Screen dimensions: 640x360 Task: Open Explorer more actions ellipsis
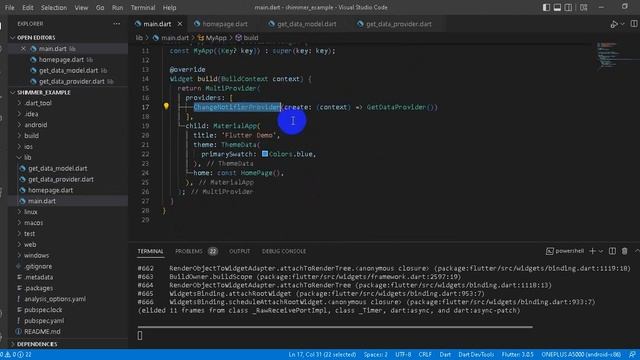point(117,24)
